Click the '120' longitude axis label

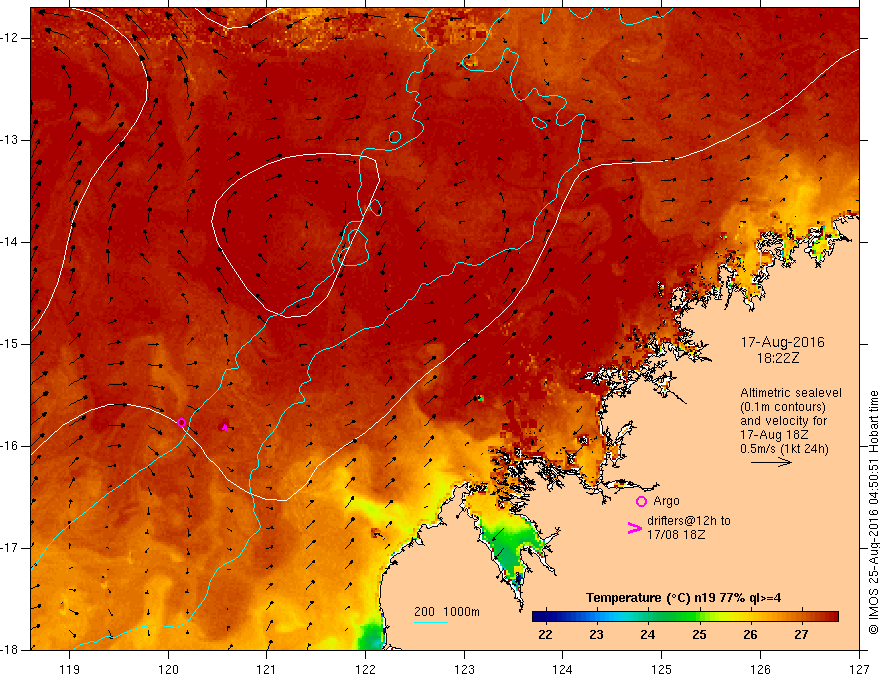coord(168,669)
